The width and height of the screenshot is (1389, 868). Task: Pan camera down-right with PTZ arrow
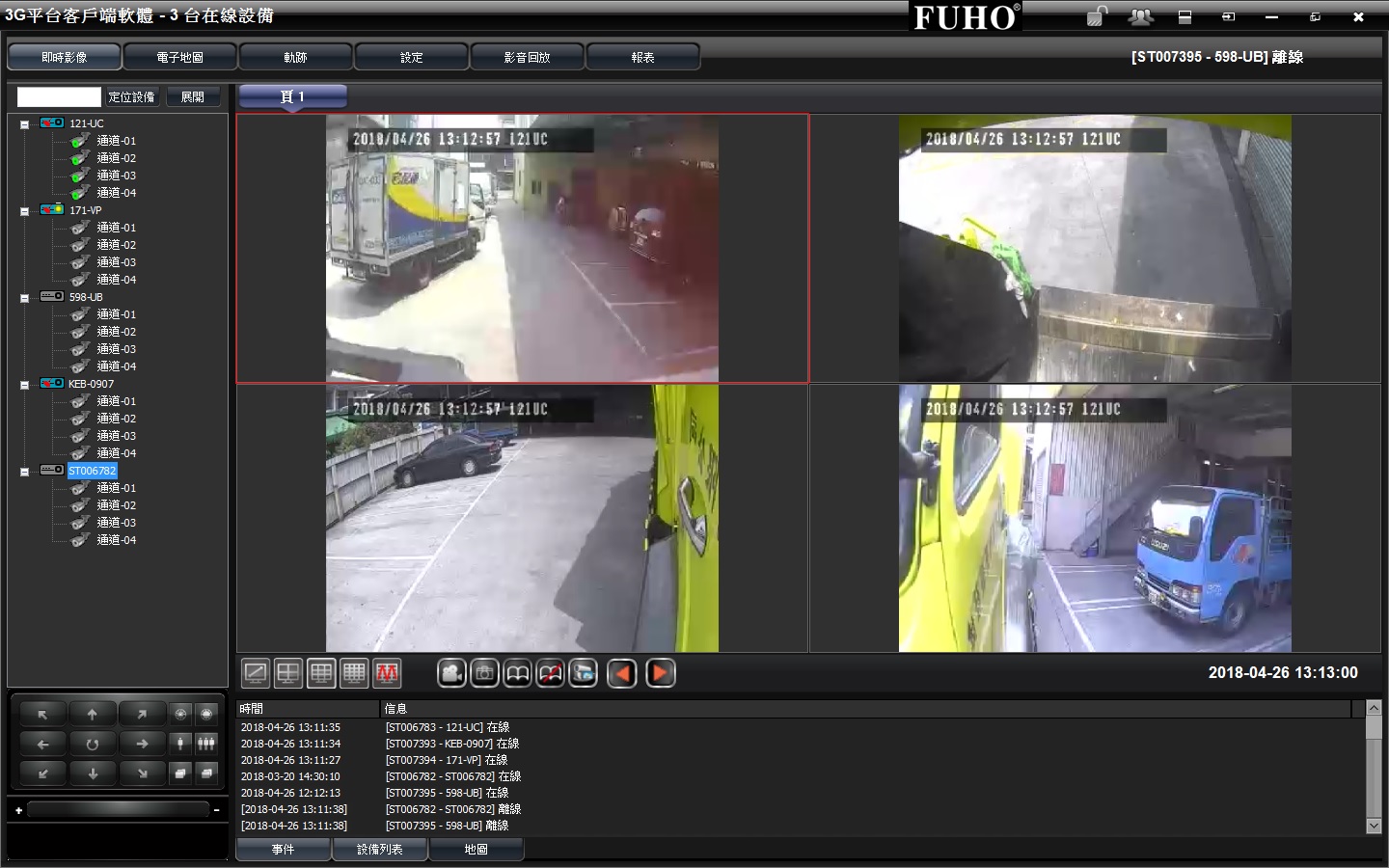coord(142,773)
